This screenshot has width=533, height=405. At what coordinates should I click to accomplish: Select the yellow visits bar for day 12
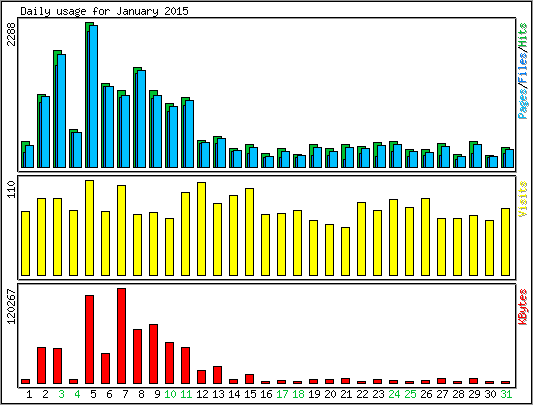pyautogui.click(x=201, y=229)
